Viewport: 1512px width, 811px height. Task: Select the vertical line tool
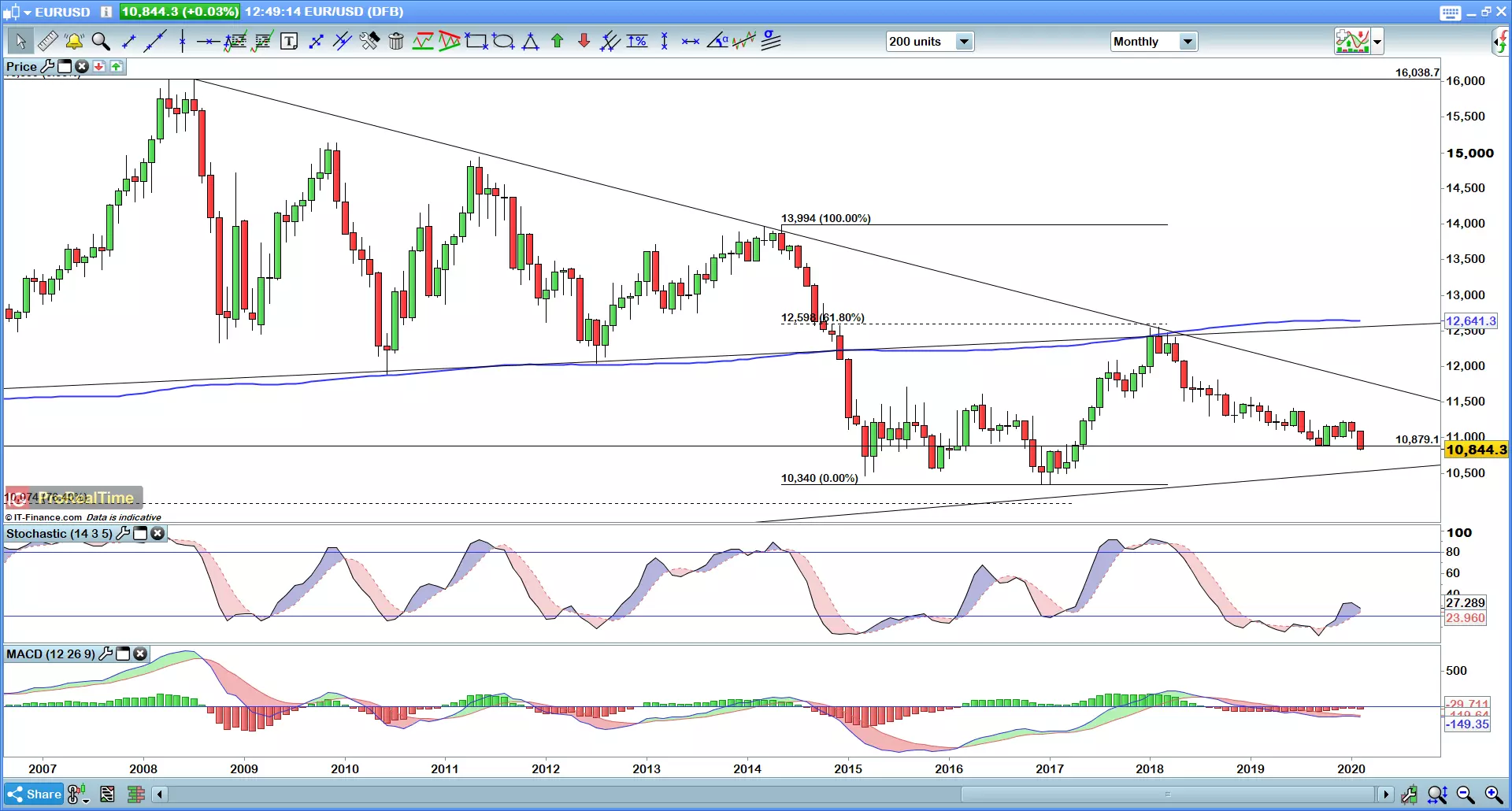[182, 41]
